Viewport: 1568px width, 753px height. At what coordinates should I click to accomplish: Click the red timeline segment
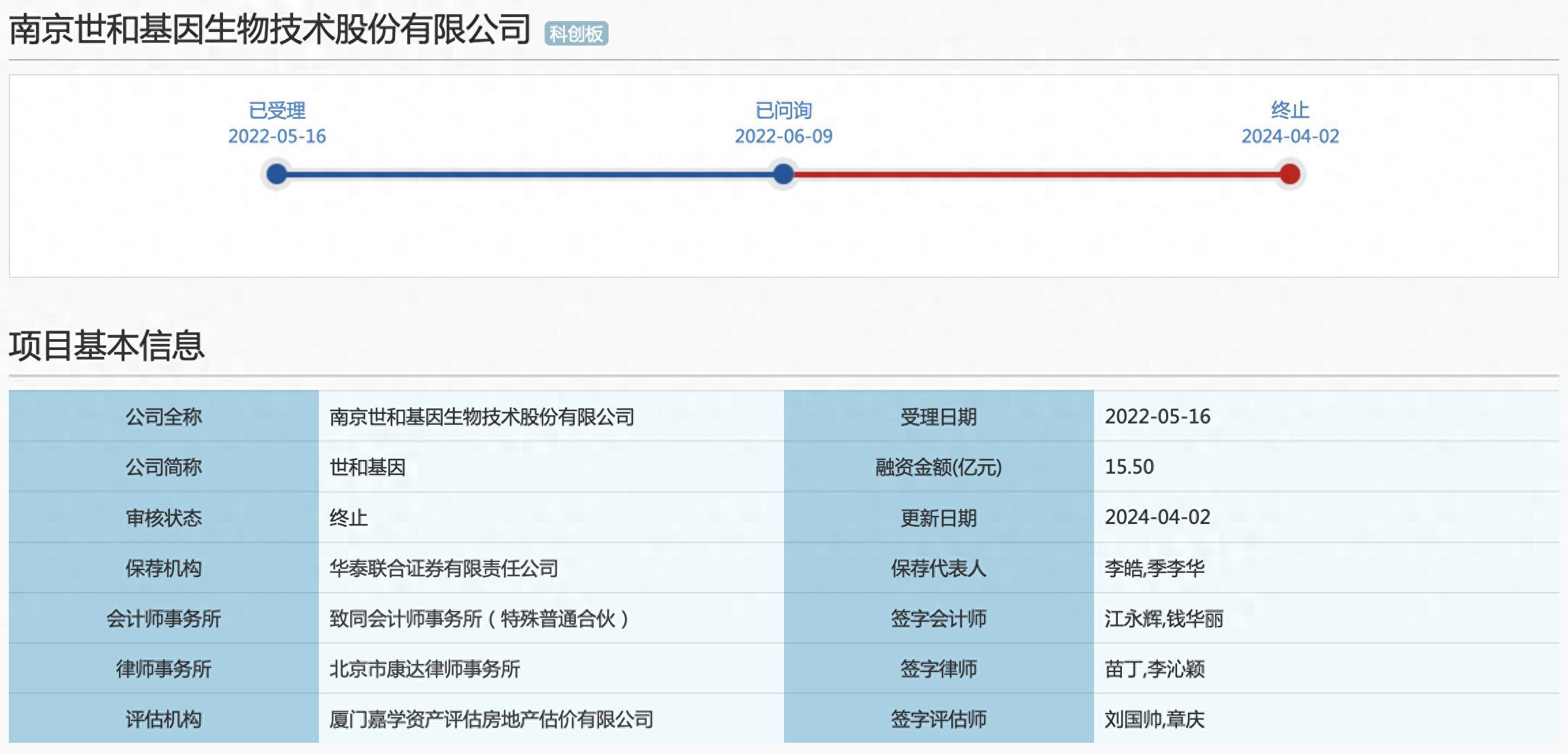click(x=1036, y=175)
